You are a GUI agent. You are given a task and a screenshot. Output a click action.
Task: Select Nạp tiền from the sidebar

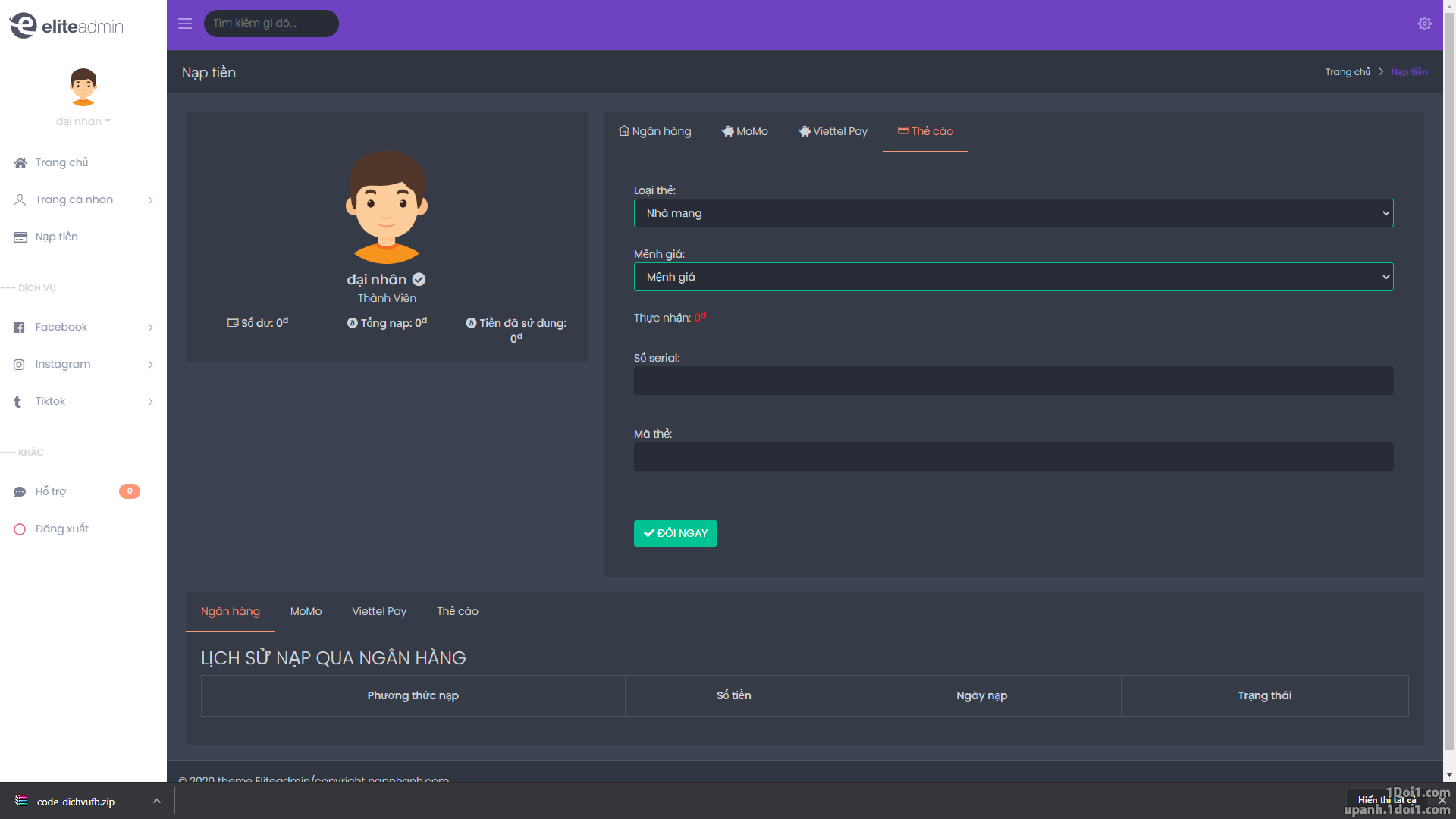[x=55, y=237]
